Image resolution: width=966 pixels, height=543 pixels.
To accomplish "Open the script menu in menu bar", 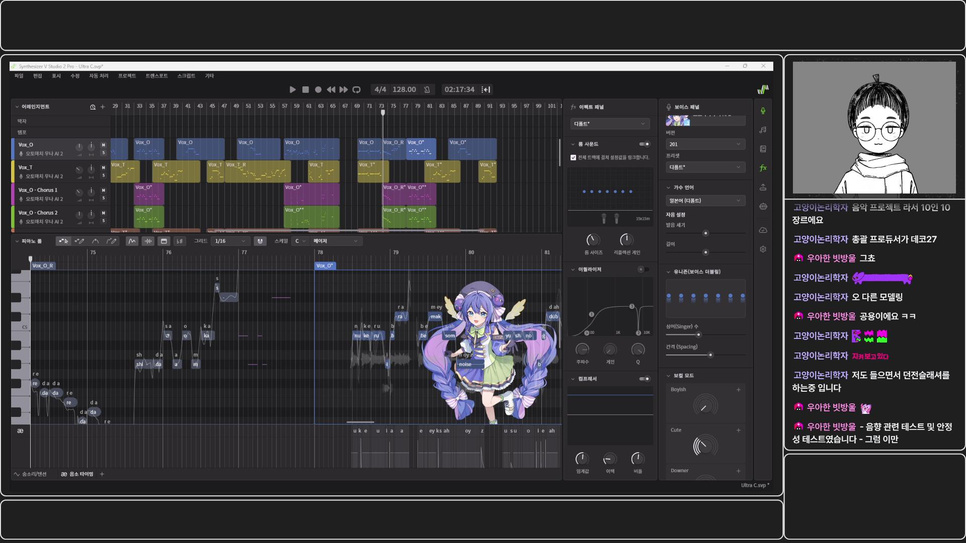I will 186,76.
